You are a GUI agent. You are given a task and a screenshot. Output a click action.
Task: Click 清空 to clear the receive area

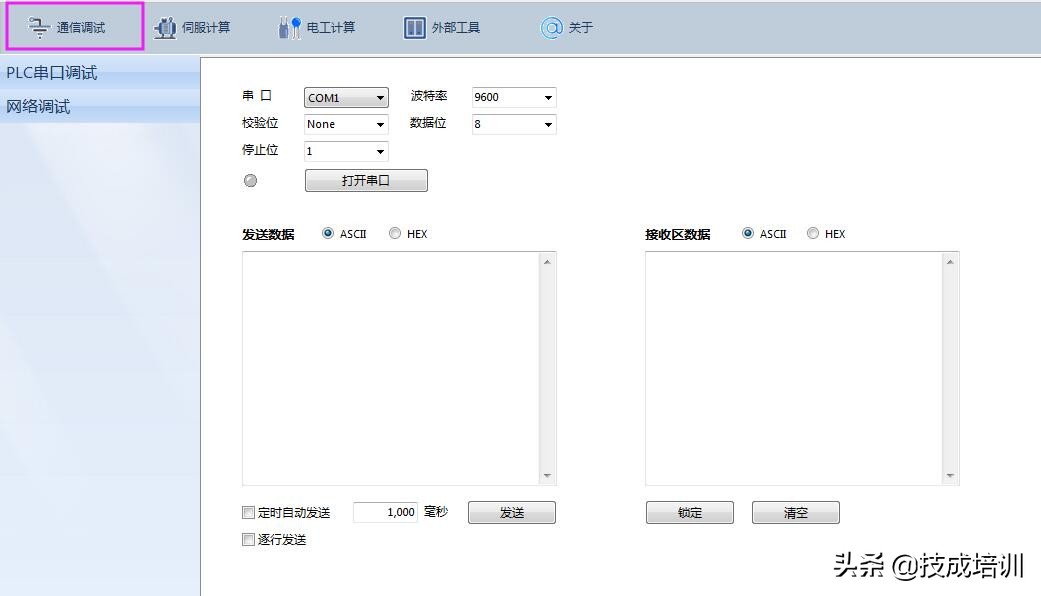(795, 512)
